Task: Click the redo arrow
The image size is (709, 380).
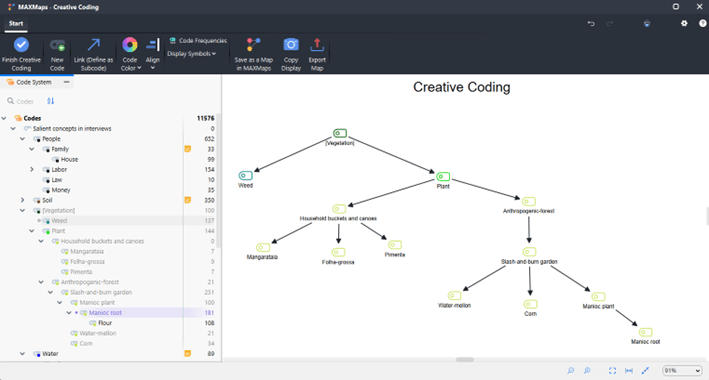Action: coord(610,24)
